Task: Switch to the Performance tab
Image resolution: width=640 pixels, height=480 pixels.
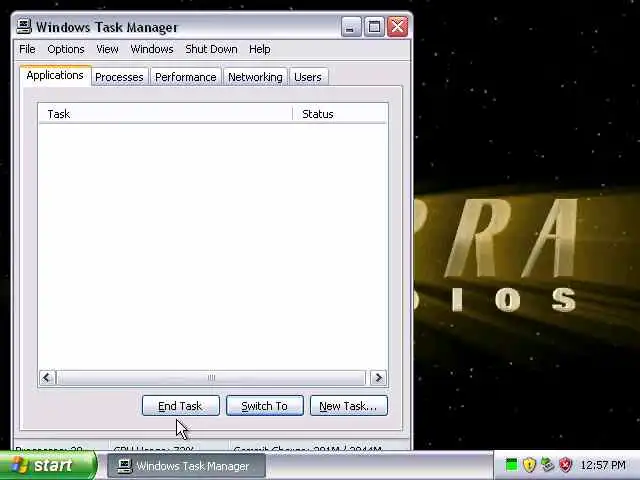Action: coord(186,77)
